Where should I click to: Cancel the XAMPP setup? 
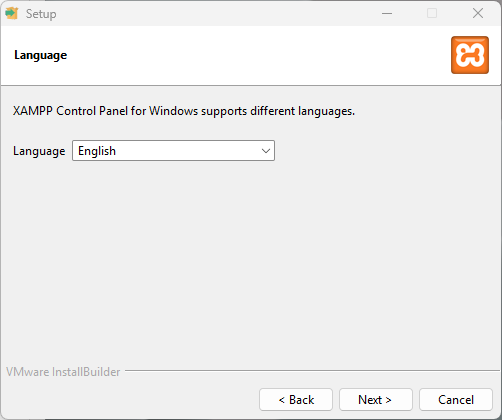pyautogui.click(x=456, y=399)
